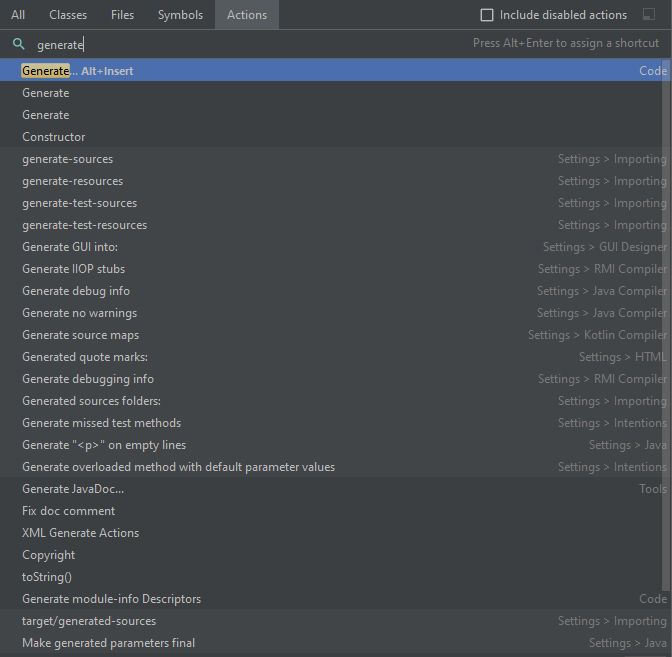Choose the Constructor action
Screen dimensions: 672x657
point(335,137)
